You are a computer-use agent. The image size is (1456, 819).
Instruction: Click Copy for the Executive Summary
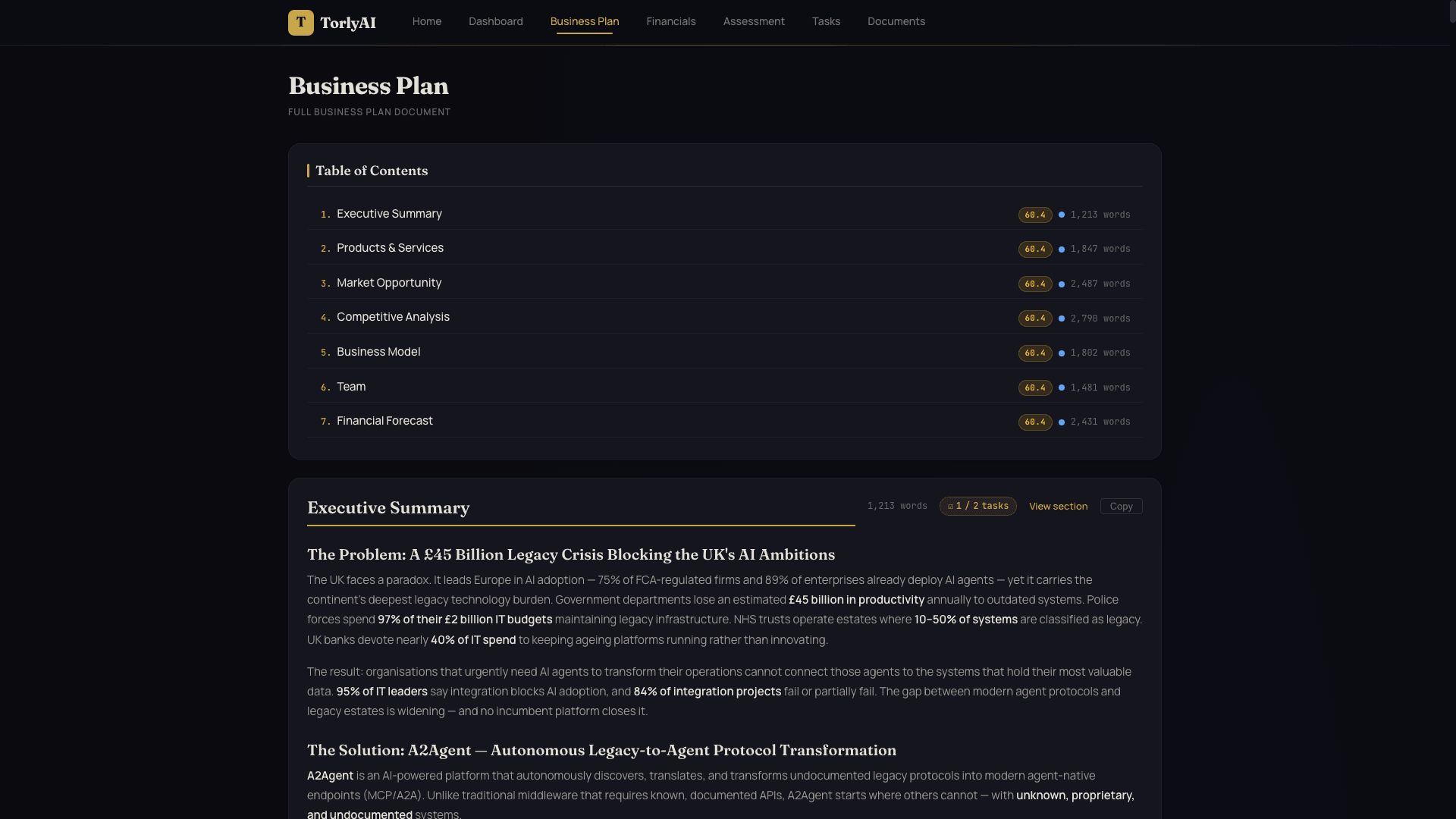pos(1122,506)
